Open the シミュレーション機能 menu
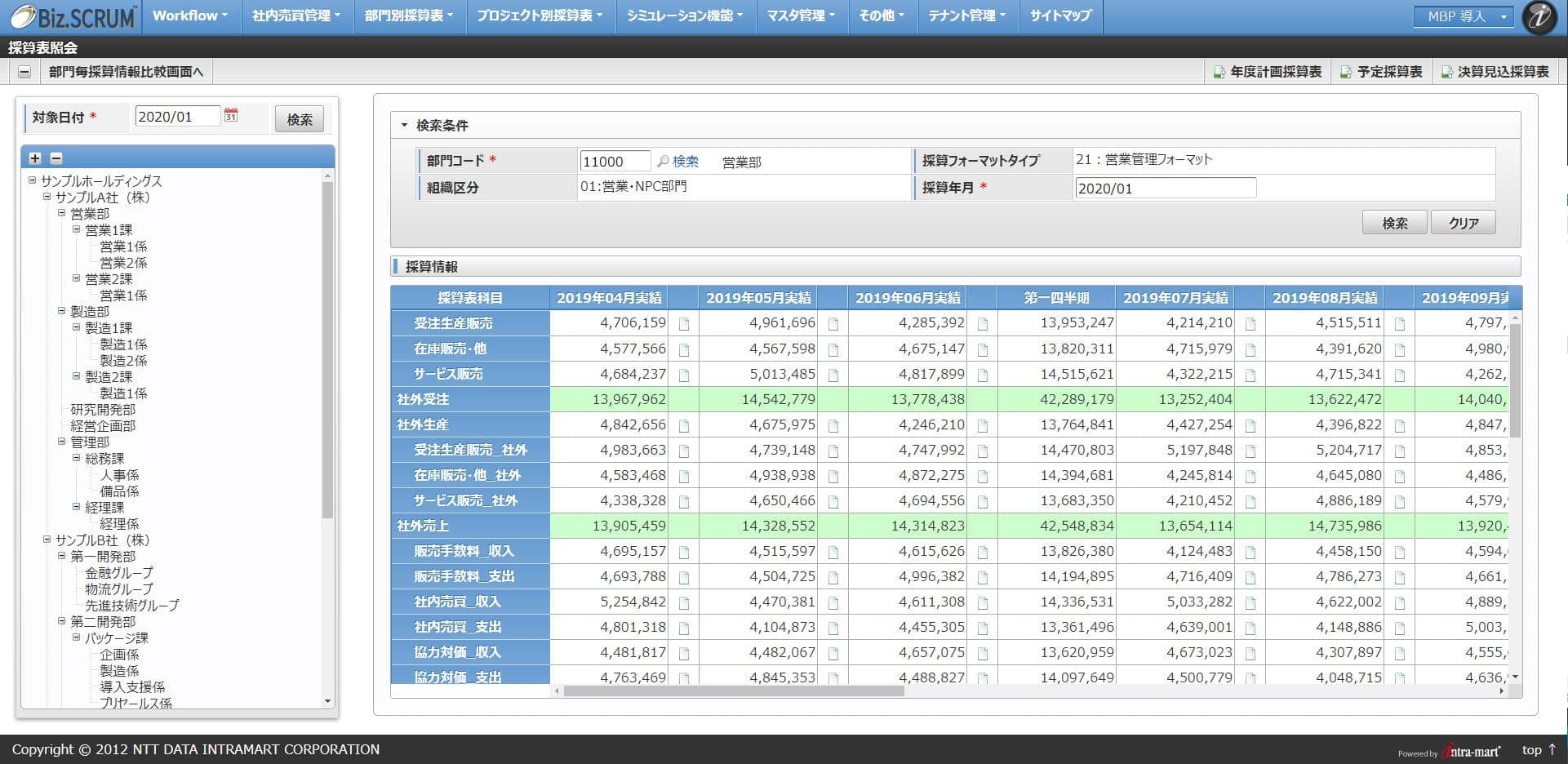 (684, 16)
